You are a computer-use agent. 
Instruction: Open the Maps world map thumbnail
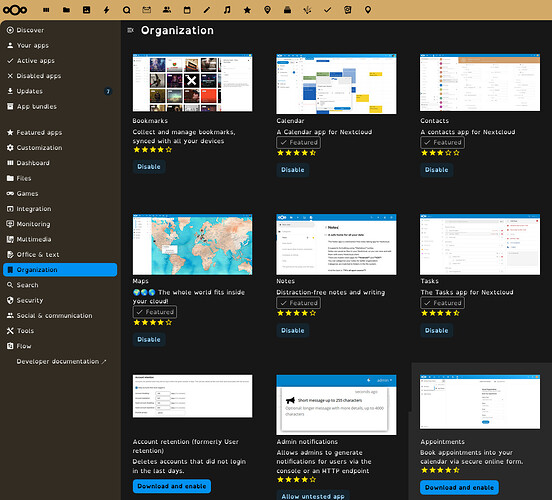point(193,244)
